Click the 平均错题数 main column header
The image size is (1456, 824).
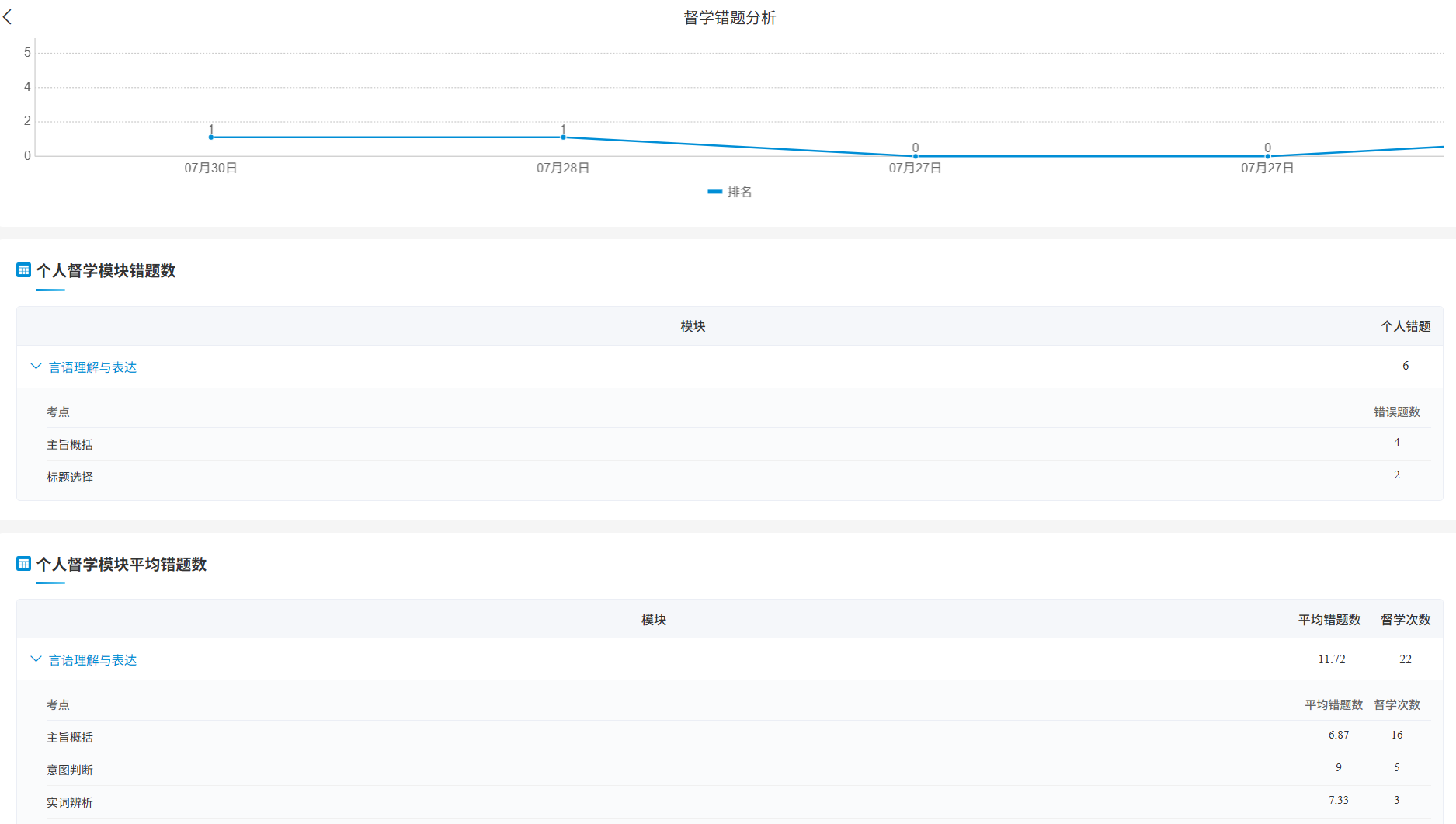(x=1329, y=620)
